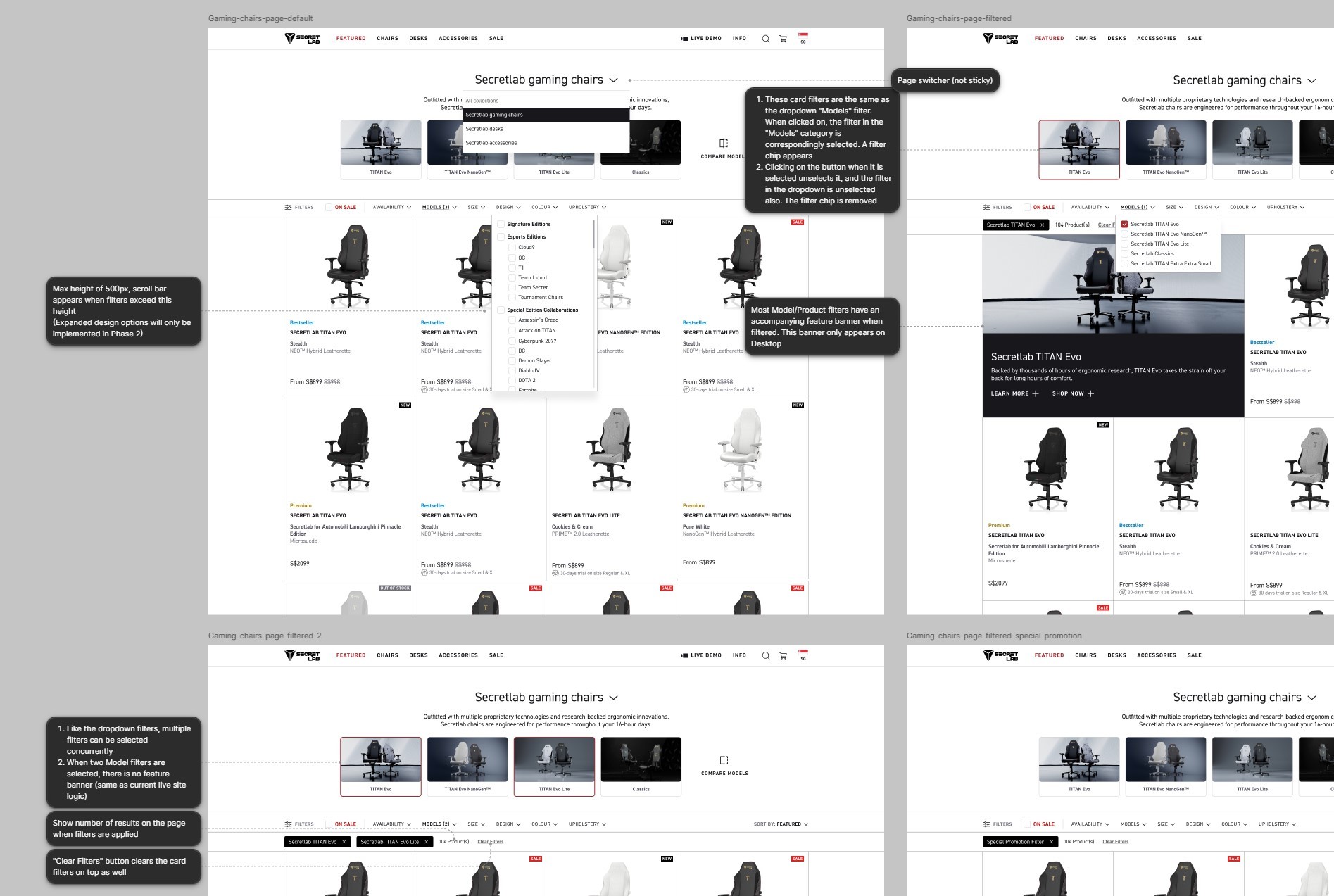Click Clear Filters in Gaming-chairs-page-filtered-2 frame

point(491,842)
